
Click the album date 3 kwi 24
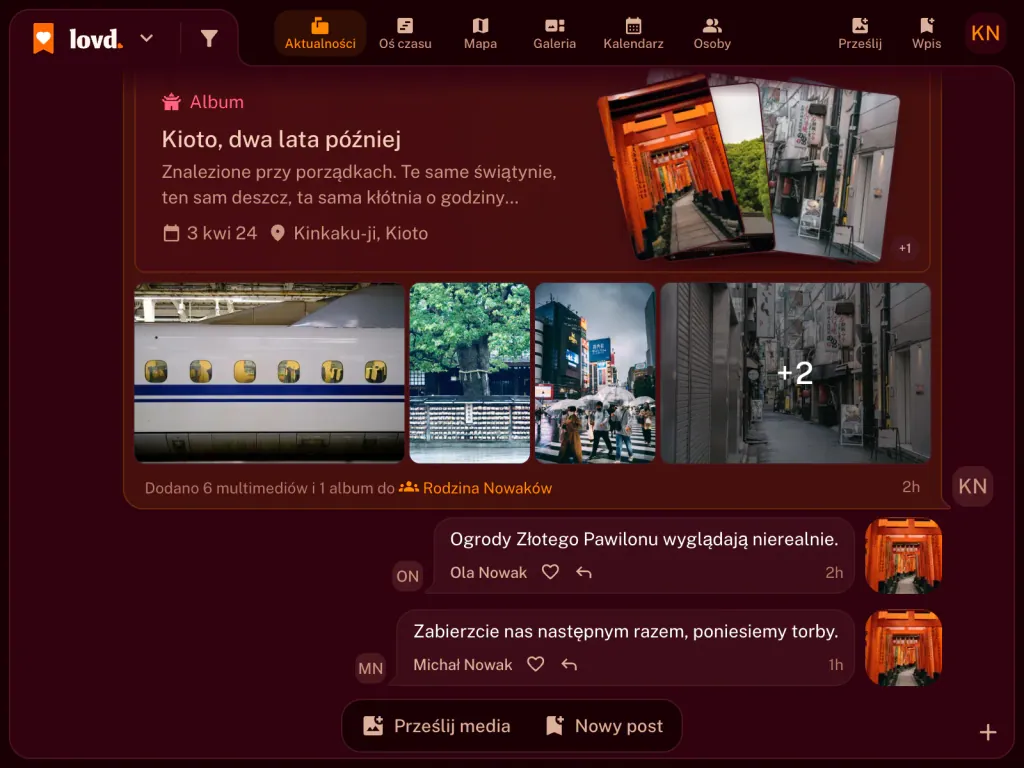tap(210, 233)
